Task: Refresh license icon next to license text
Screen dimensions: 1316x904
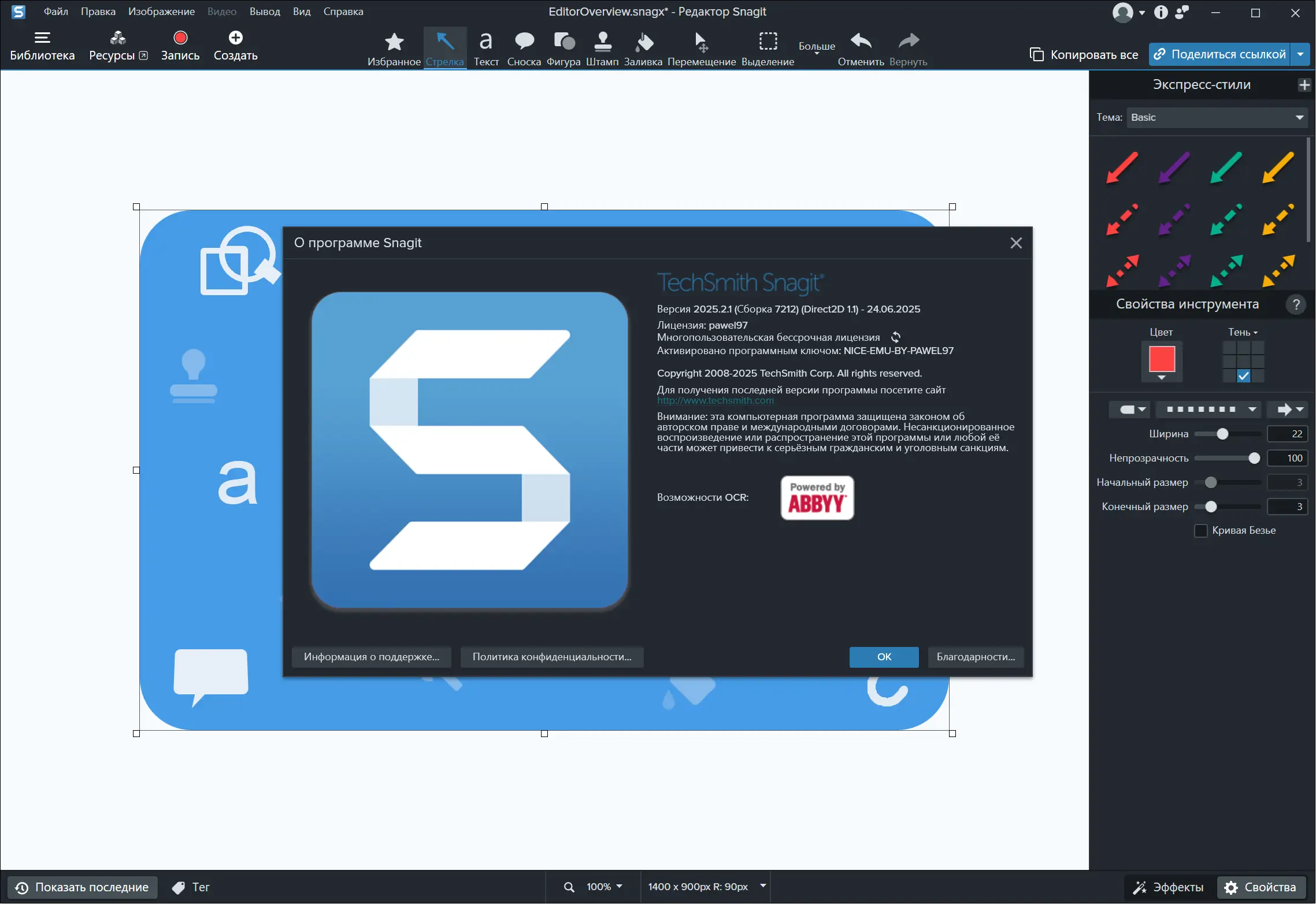Action: pos(896,337)
